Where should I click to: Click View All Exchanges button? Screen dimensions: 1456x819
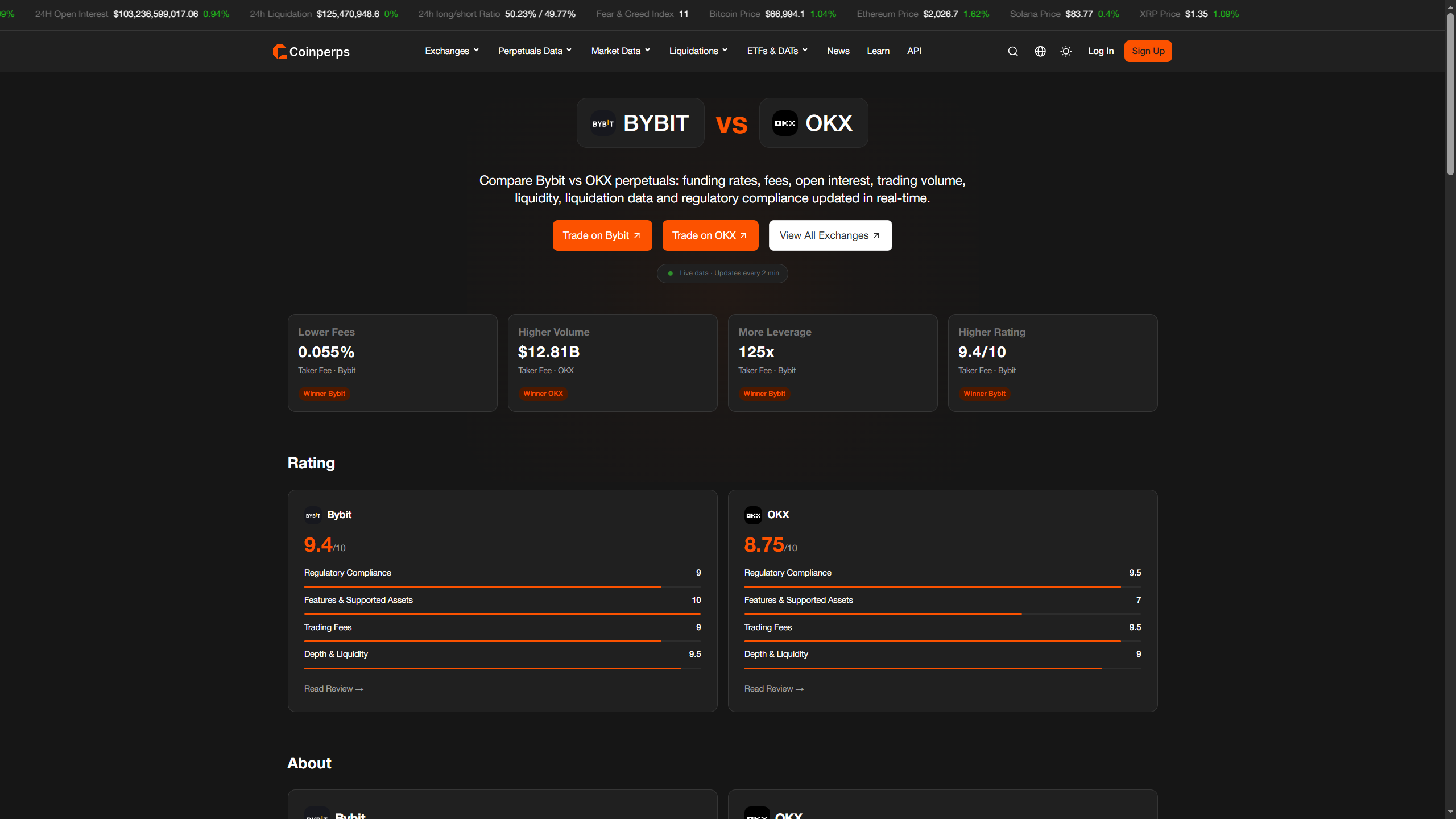830,235
